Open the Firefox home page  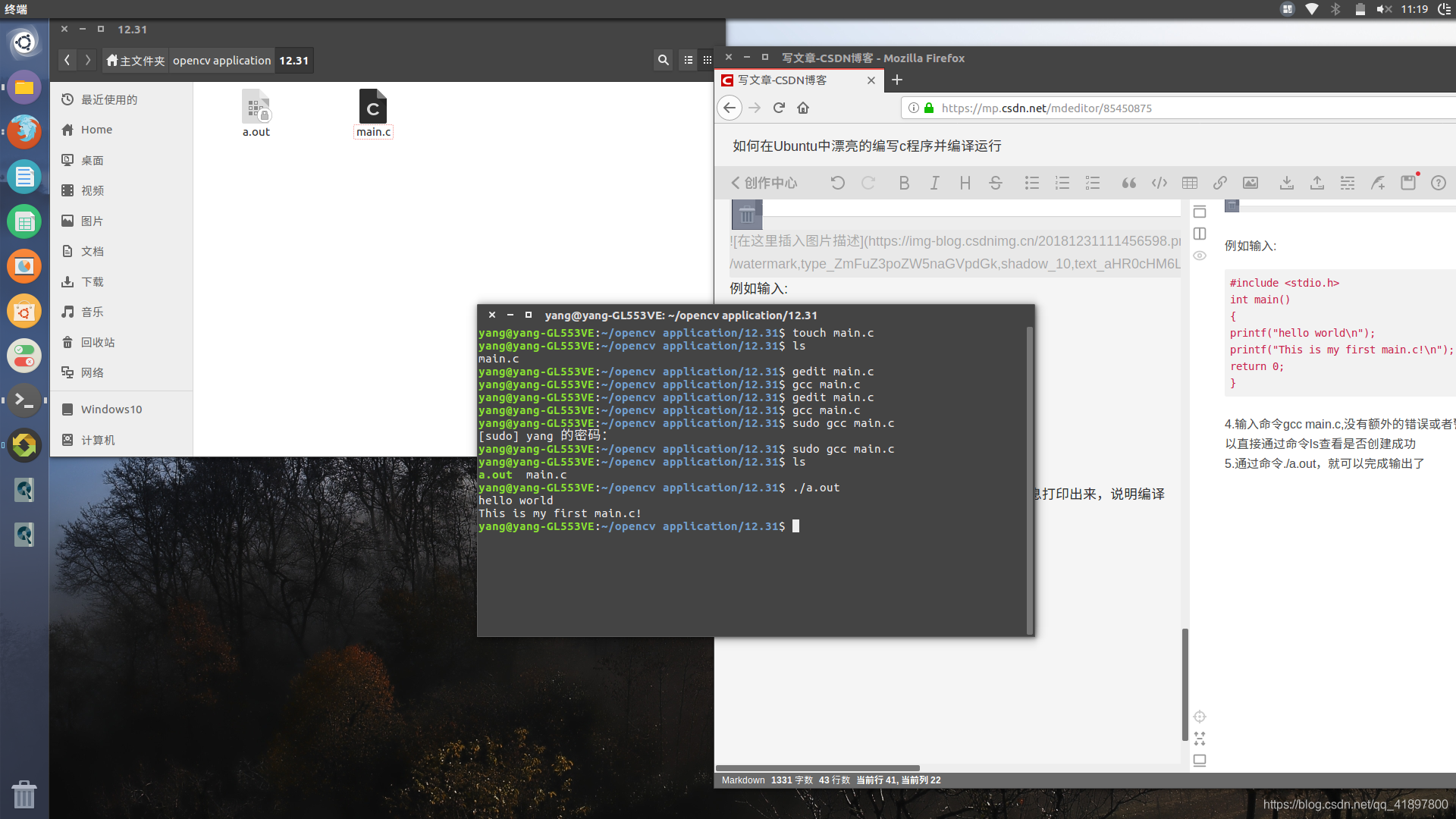(x=803, y=108)
